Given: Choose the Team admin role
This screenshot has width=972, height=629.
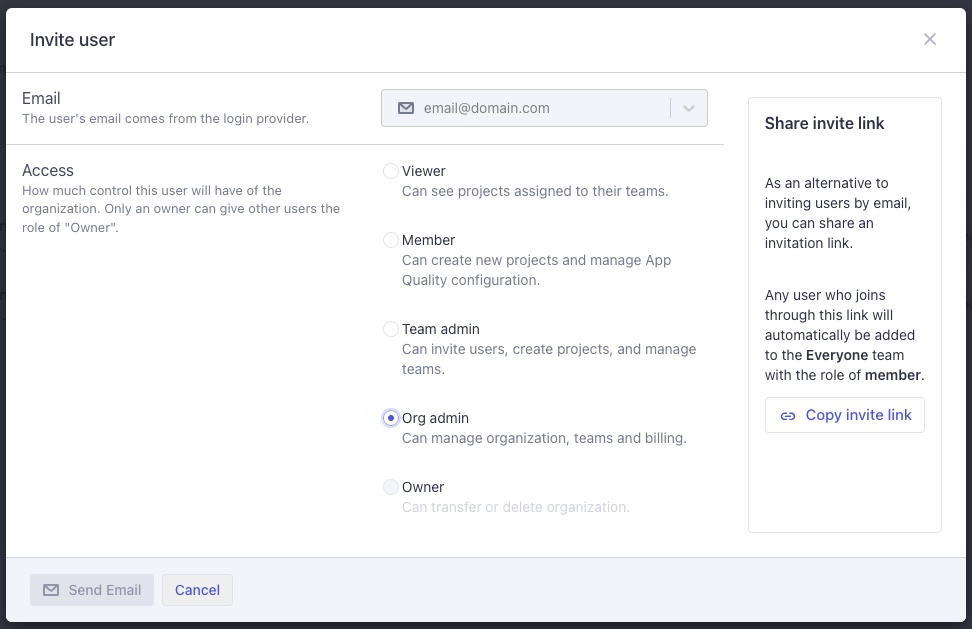Looking at the screenshot, I should pos(390,329).
